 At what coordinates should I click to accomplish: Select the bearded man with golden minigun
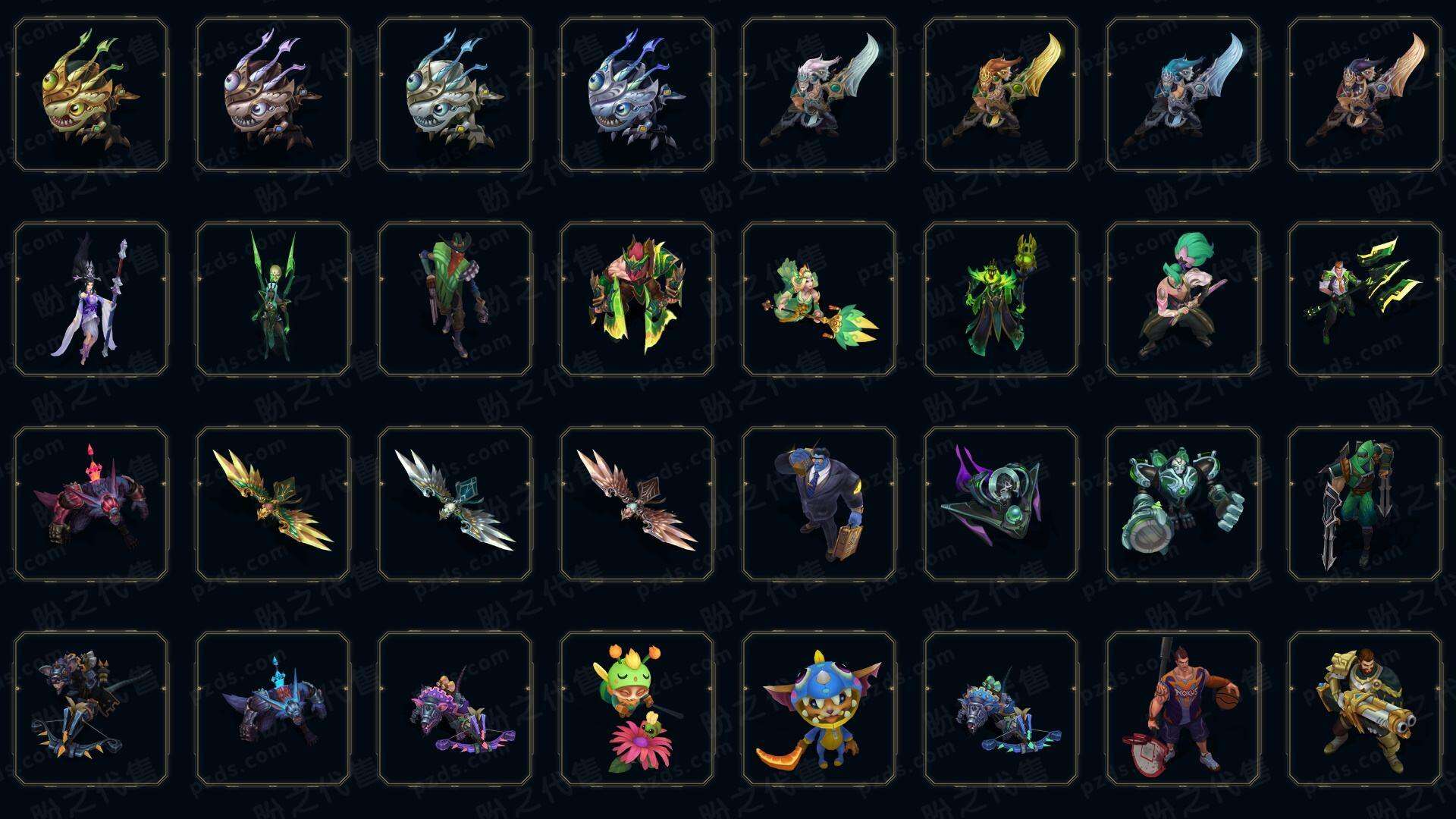point(1365,708)
